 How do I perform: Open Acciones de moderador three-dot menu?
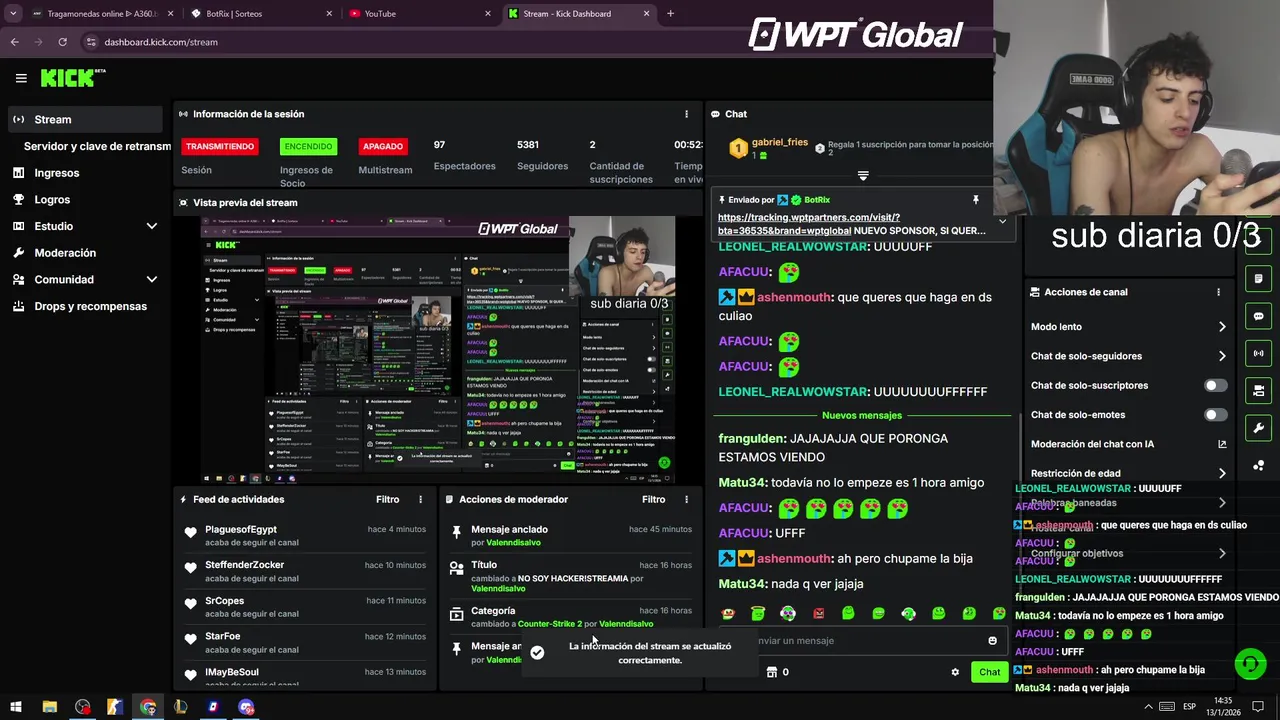point(686,499)
